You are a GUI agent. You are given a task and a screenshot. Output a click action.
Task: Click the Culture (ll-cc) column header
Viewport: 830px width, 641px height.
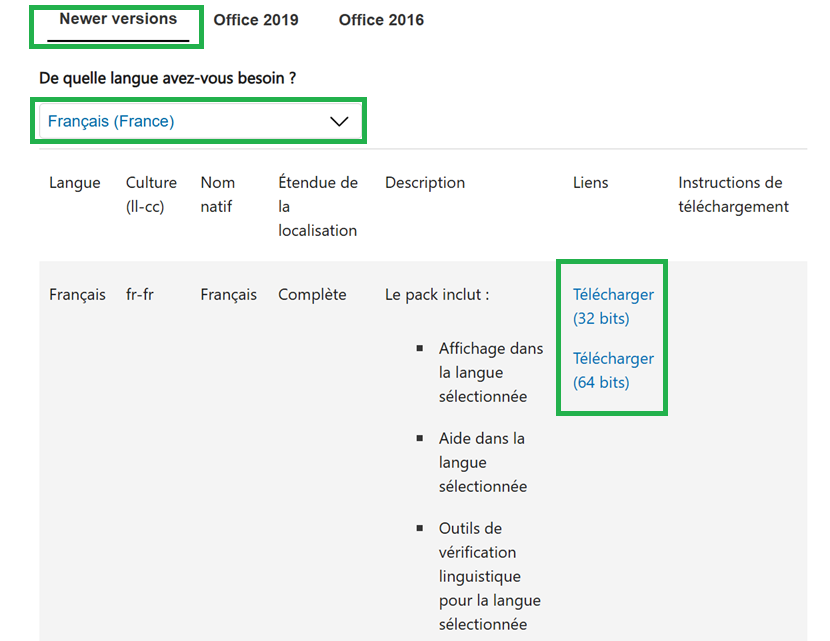pyautogui.click(x=151, y=194)
